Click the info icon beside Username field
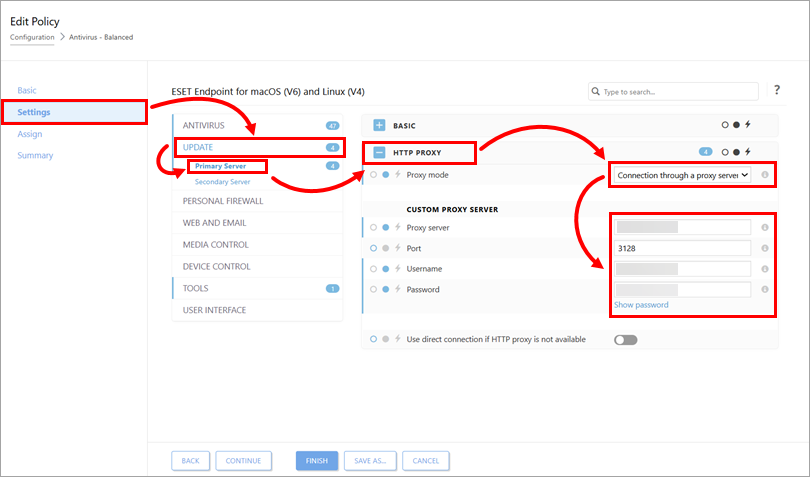Viewport: 810px width, 477px height. point(765,269)
